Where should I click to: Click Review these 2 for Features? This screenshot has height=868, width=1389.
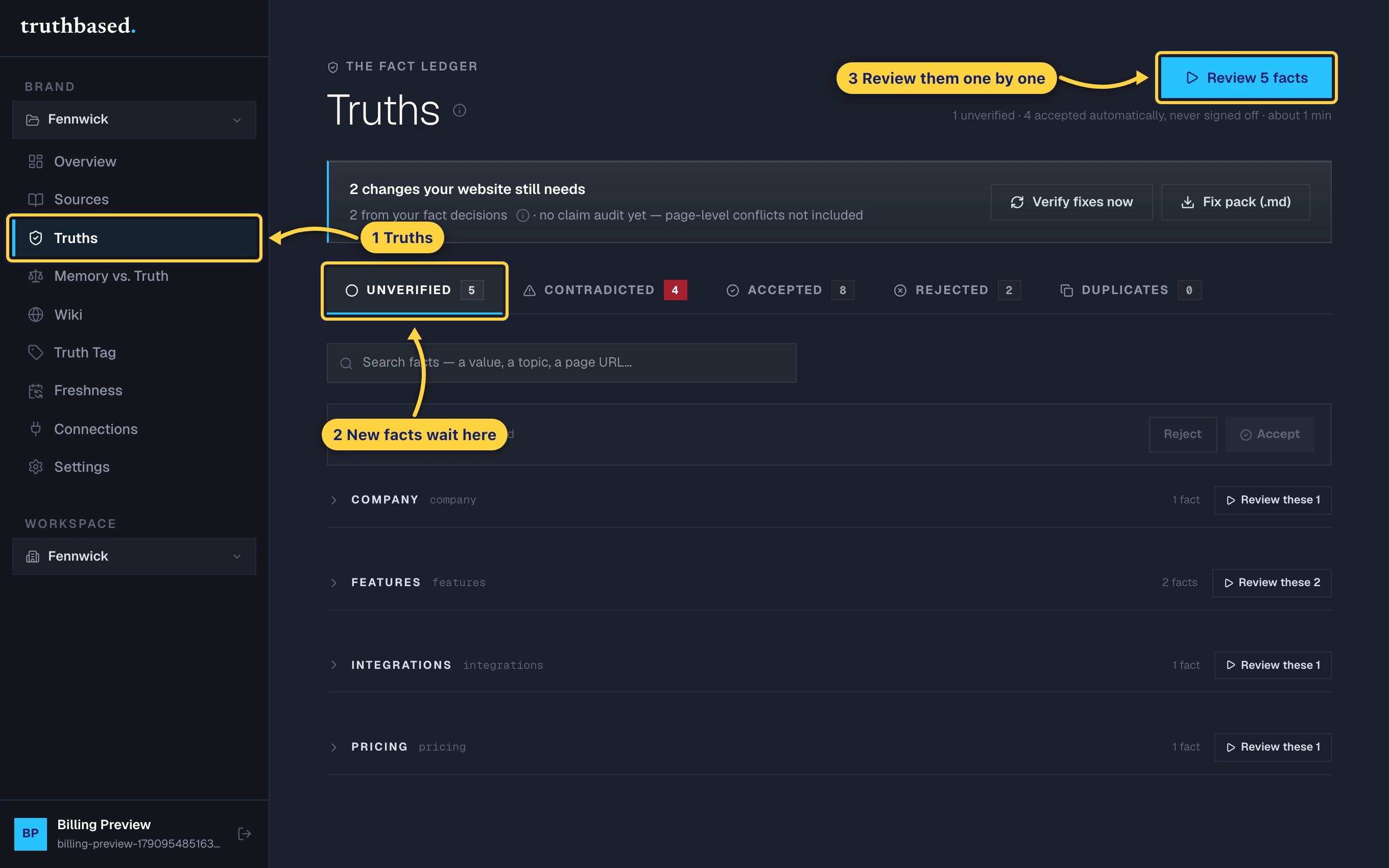tap(1272, 583)
